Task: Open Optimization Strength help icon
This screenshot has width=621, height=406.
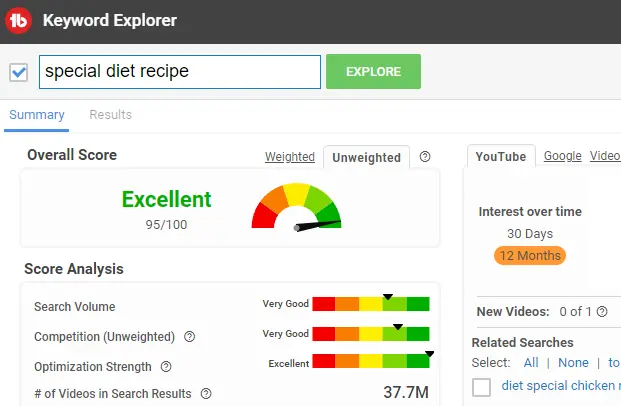Action: (x=166, y=367)
